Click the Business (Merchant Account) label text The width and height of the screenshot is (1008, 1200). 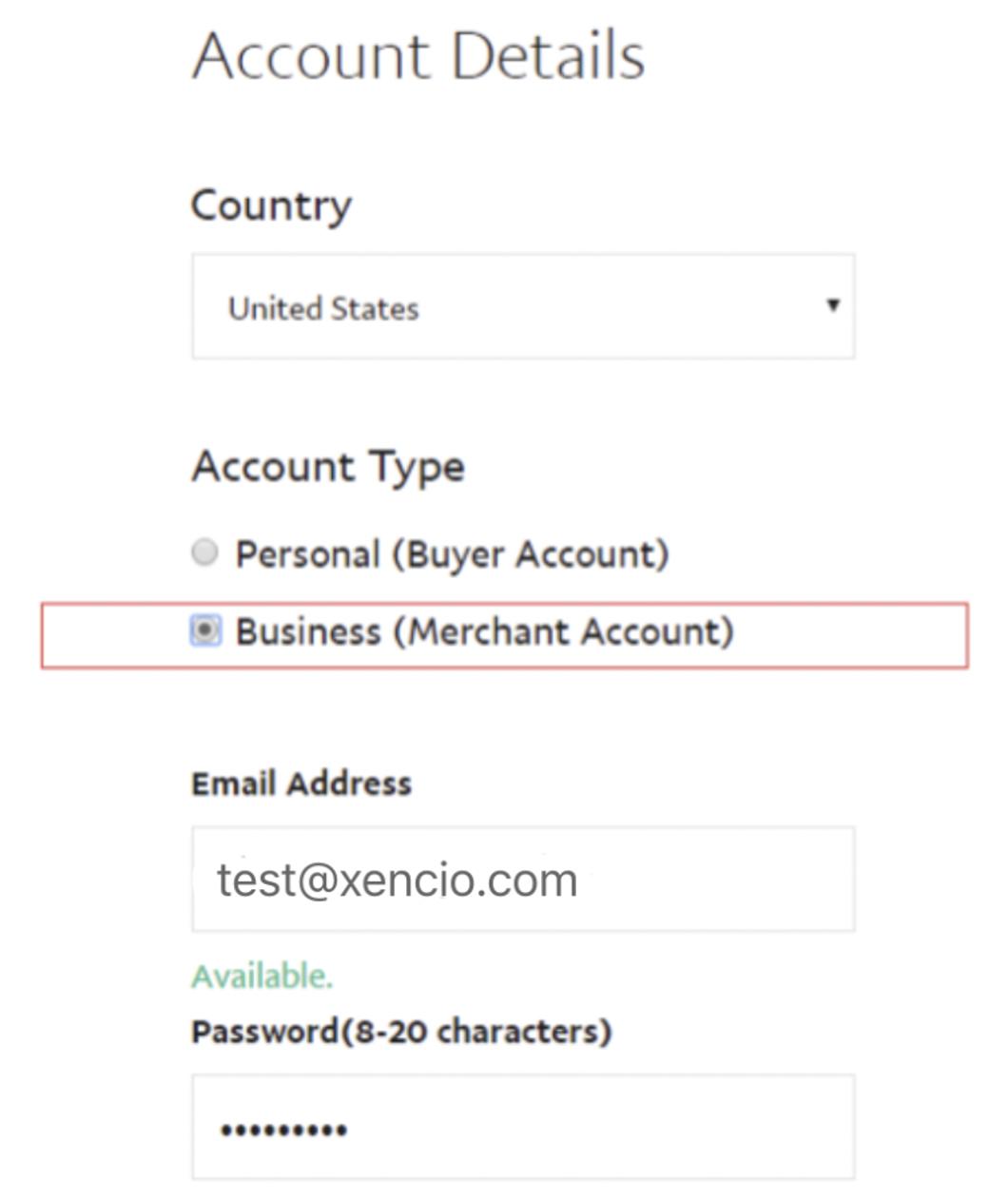[484, 632]
